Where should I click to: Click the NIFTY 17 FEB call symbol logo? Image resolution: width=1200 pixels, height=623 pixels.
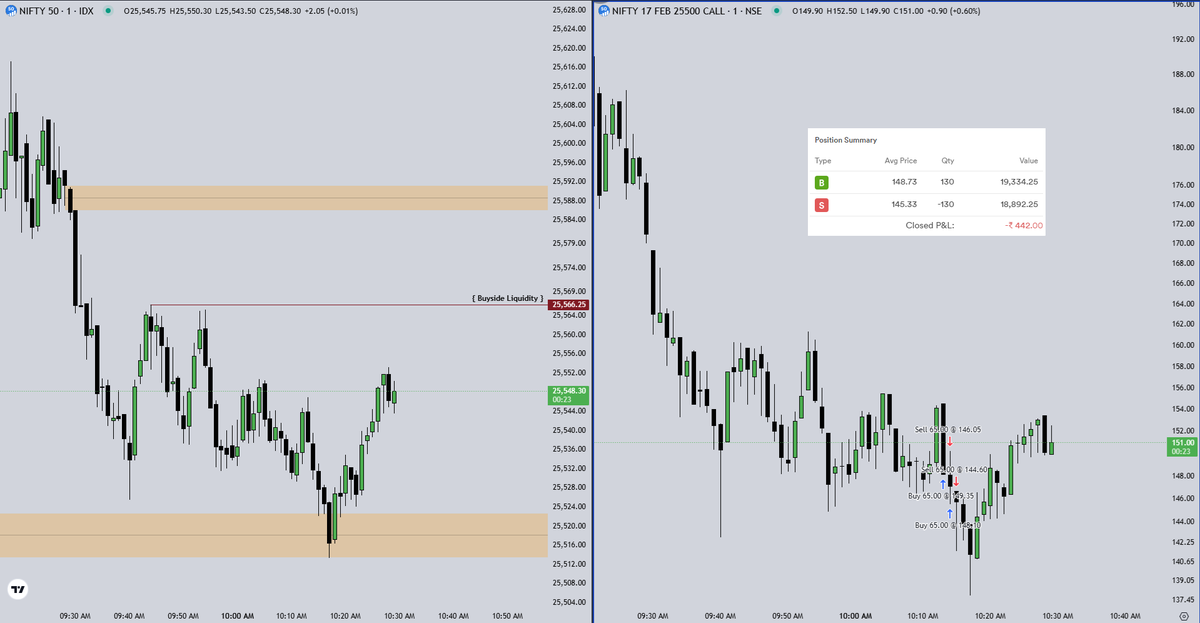tap(604, 9)
